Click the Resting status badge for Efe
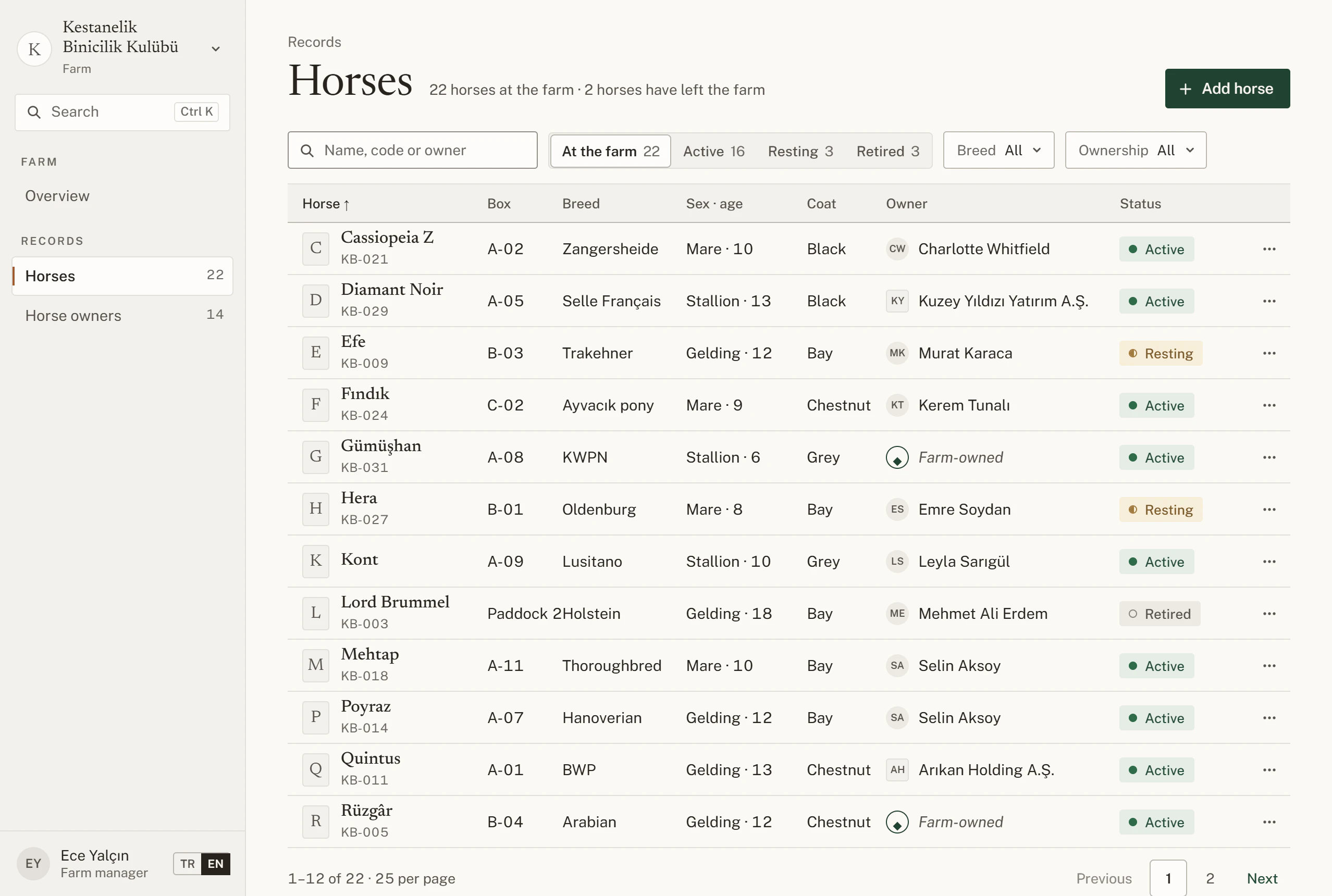This screenshot has width=1332, height=896. [1161, 353]
